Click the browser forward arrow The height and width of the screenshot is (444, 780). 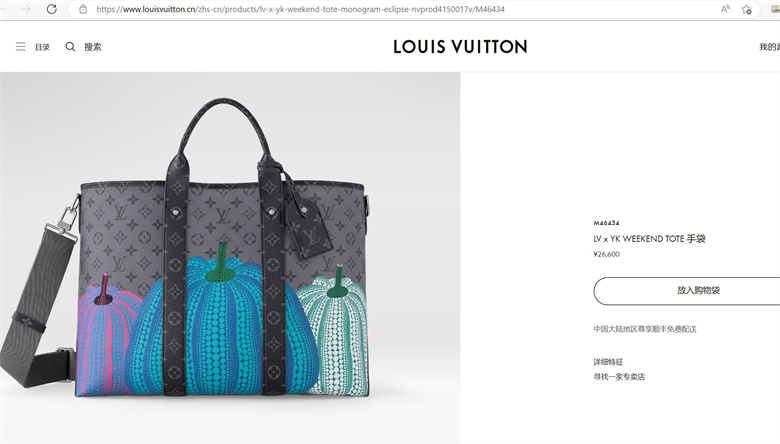(26, 9)
